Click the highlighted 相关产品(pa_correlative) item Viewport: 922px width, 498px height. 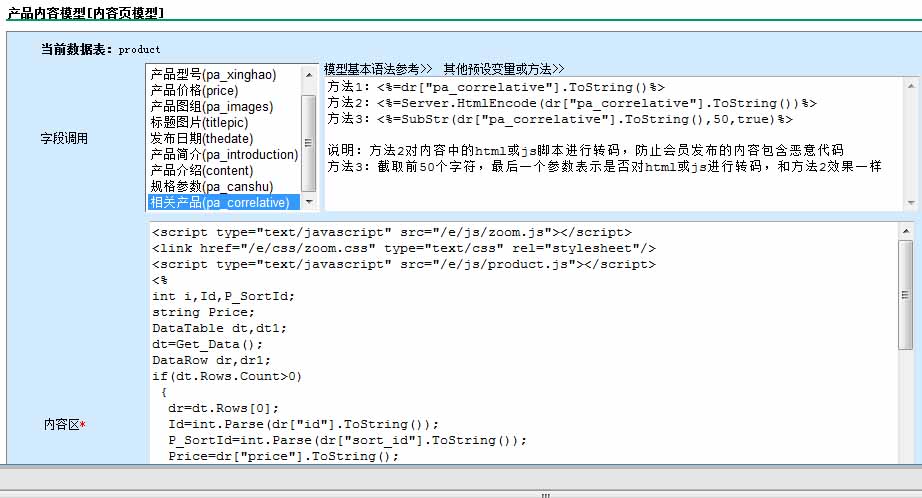[x=220, y=203]
